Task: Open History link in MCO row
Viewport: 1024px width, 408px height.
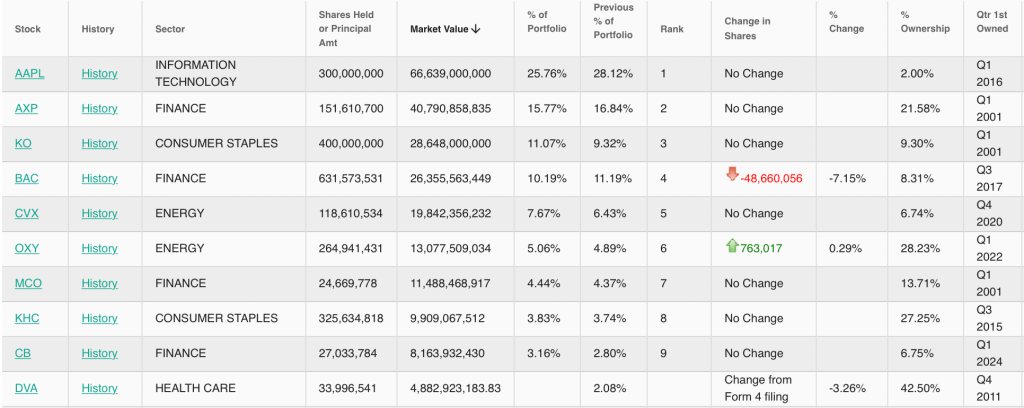Action: [x=99, y=284]
